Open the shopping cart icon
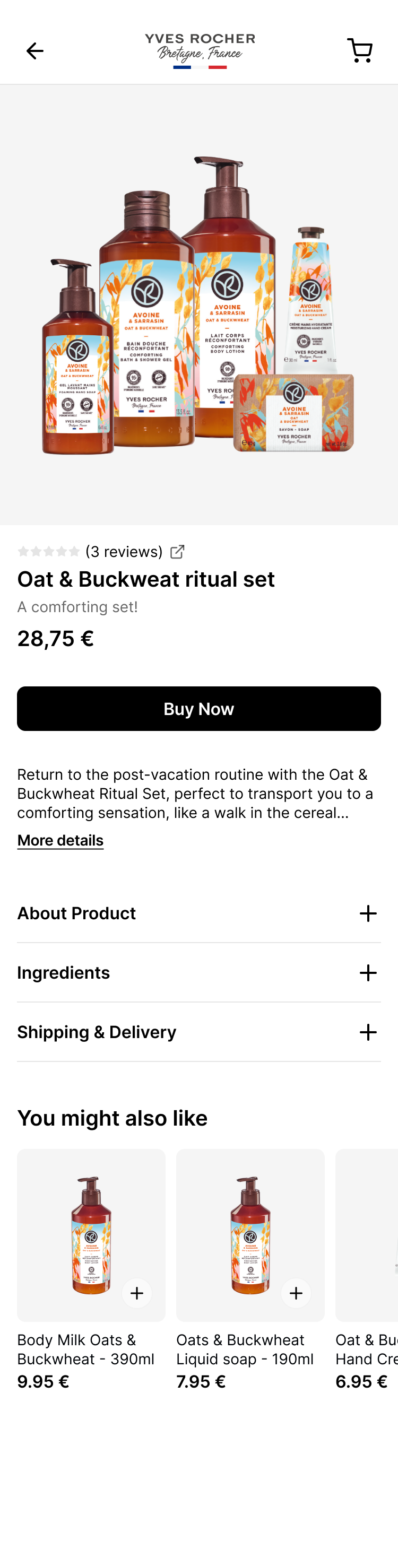Image resolution: width=398 pixels, height=1568 pixels. [360, 50]
